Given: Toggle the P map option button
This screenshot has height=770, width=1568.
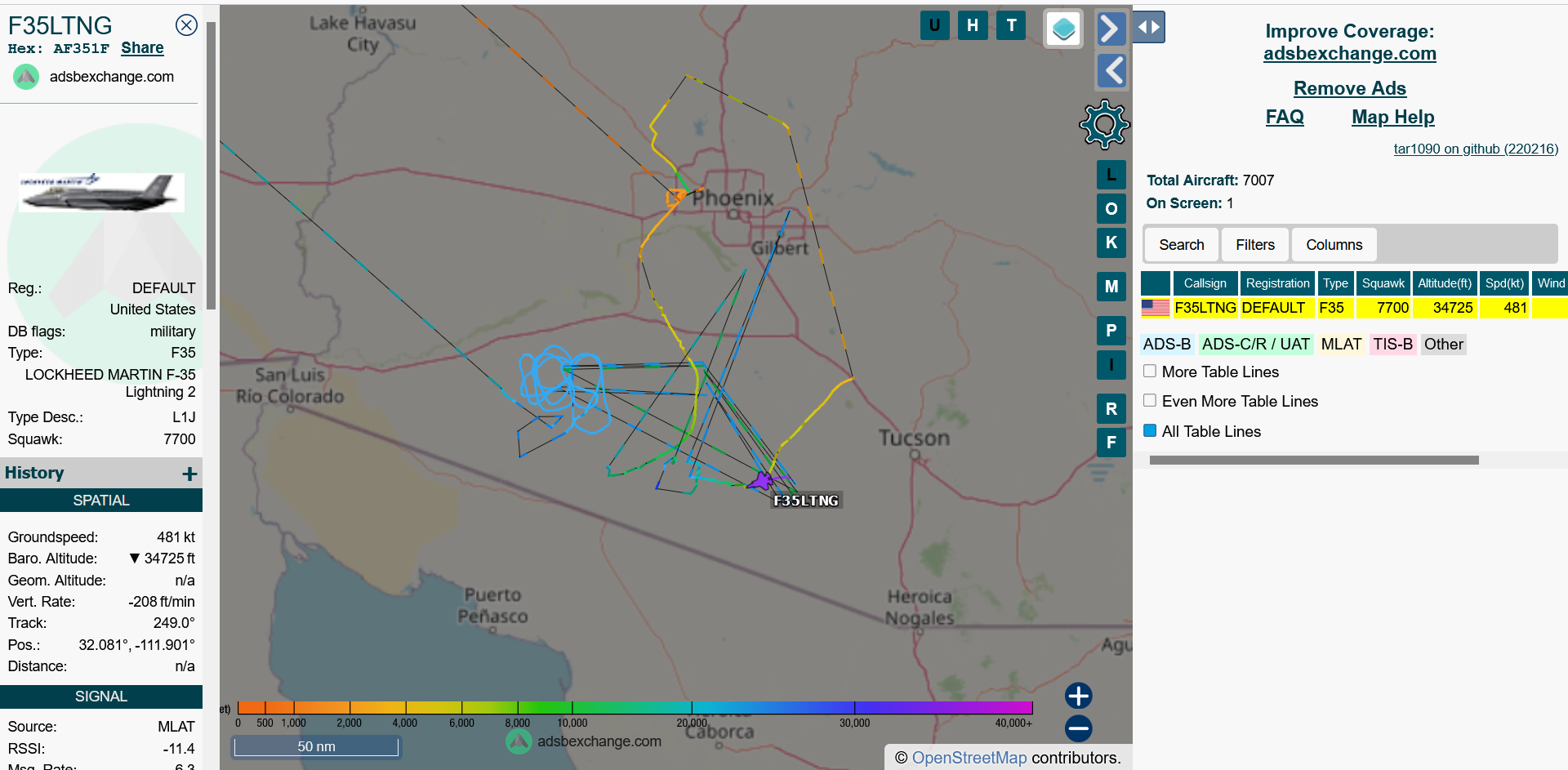Looking at the screenshot, I should (1111, 331).
